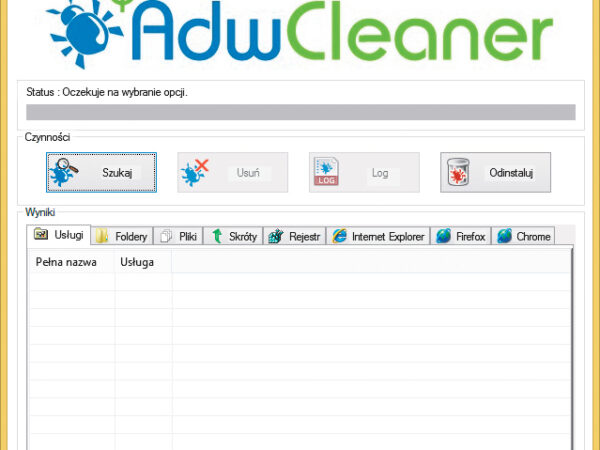
Task: Select the Chrome tab icon
Action: 505,237
